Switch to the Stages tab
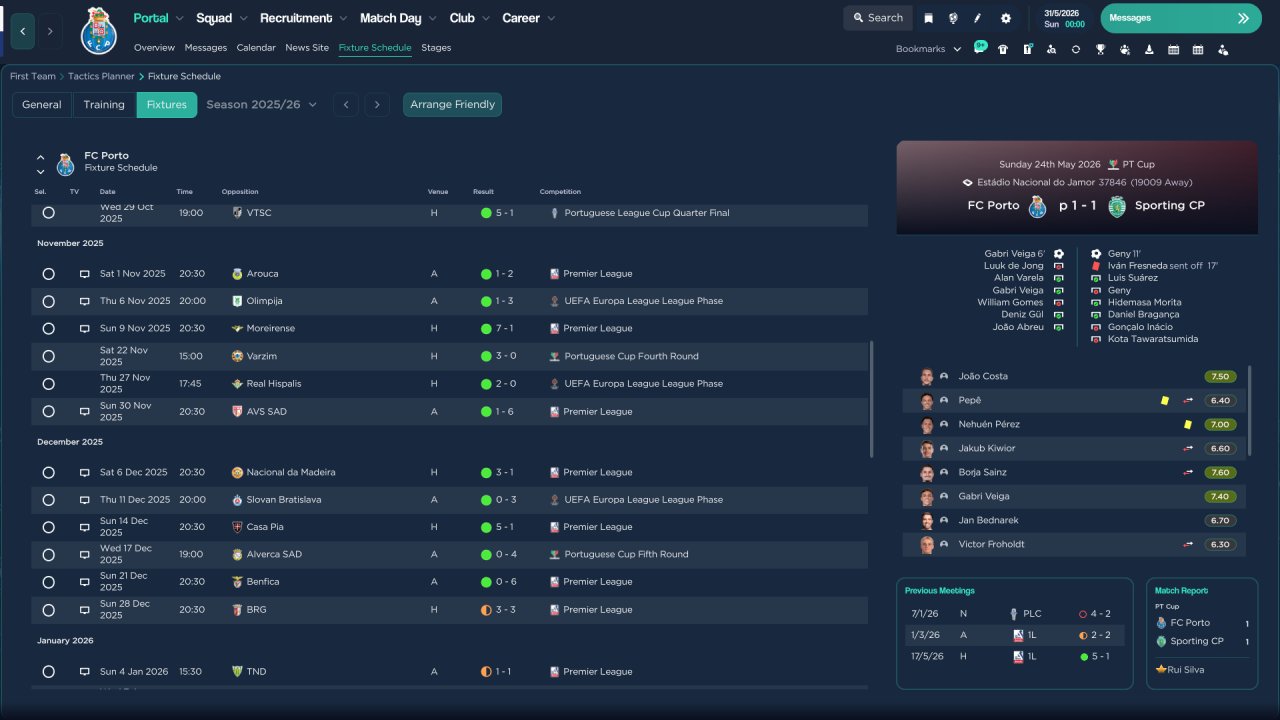This screenshot has width=1280, height=720. coord(436,48)
